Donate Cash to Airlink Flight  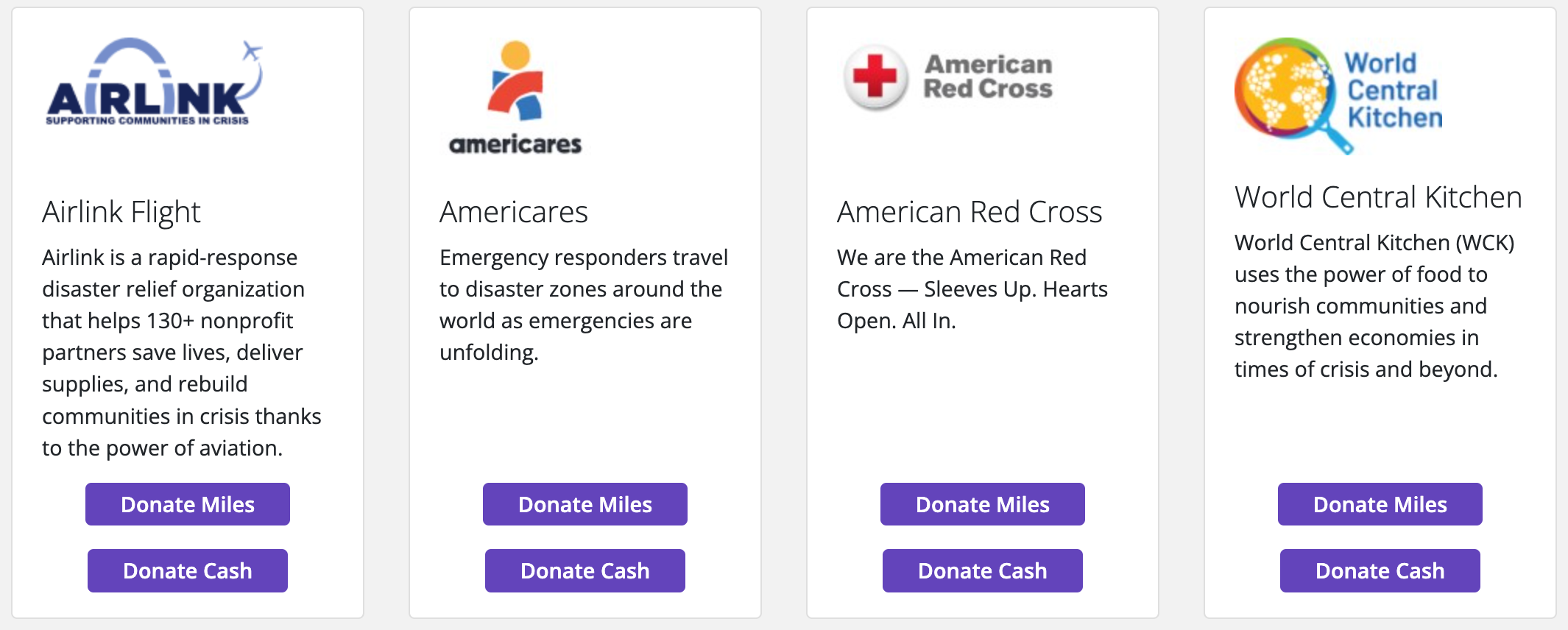click(187, 570)
